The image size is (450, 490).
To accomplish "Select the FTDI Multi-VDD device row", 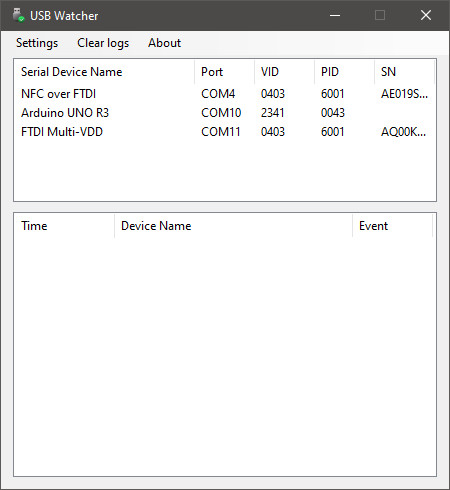I will click(x=225, y=132).
